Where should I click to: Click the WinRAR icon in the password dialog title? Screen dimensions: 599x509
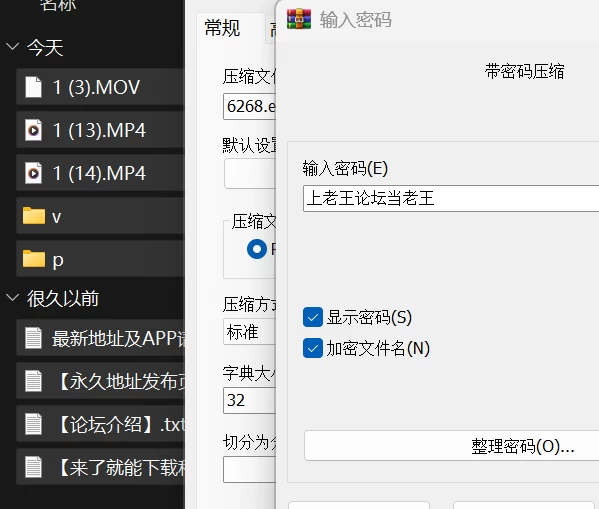[x=299, y=19]
